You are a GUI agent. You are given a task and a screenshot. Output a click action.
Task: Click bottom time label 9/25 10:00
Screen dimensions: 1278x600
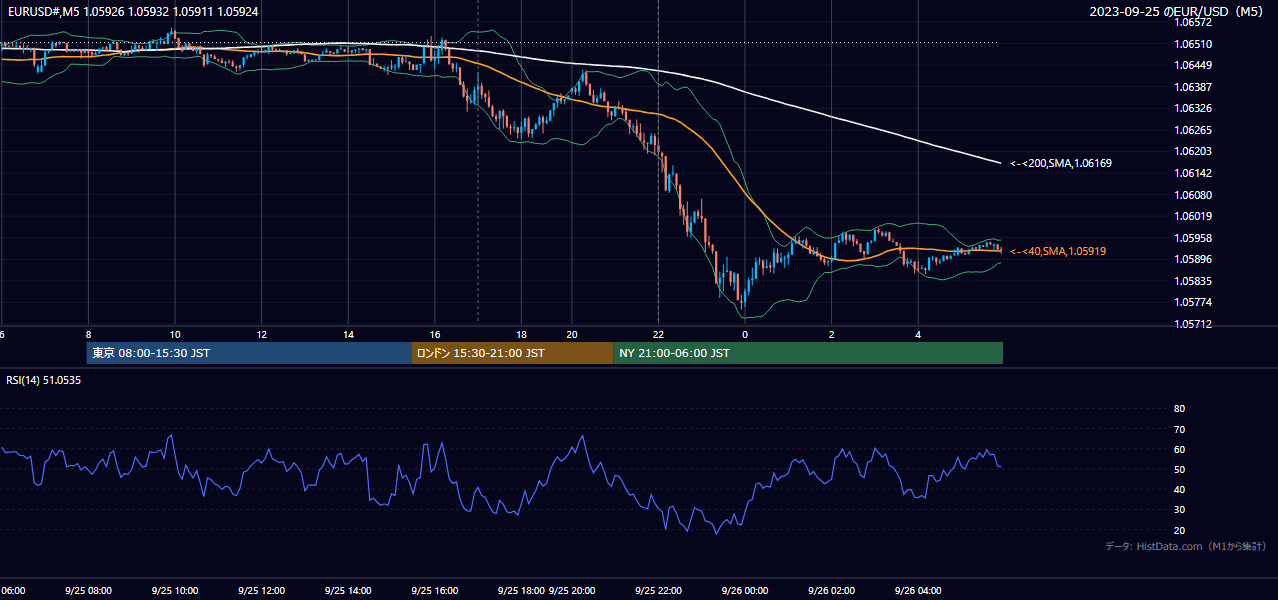[175, 590]
